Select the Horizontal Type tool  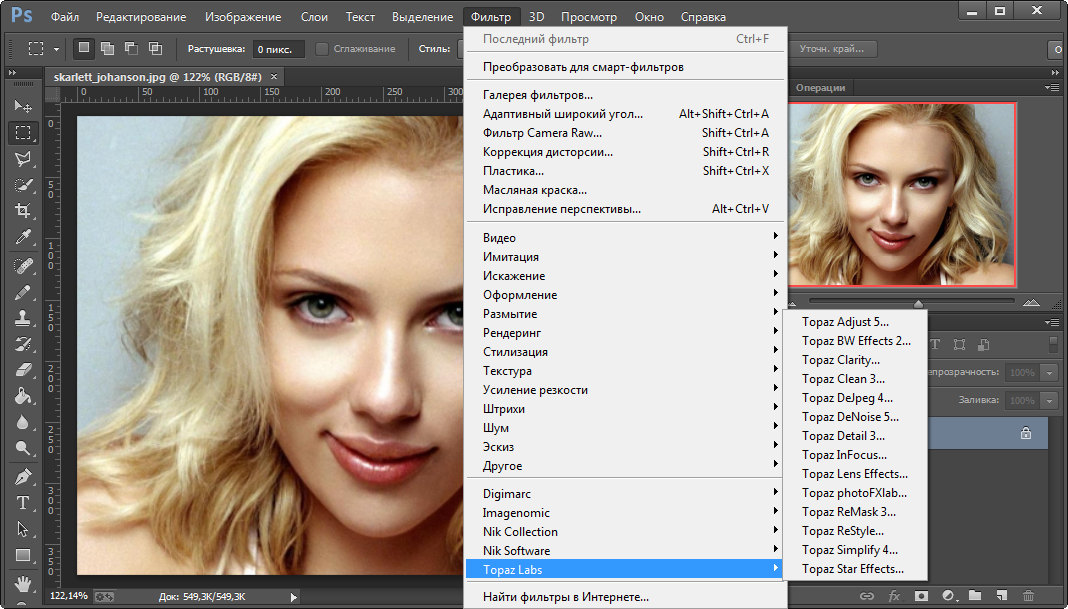[x=23, y=502]
